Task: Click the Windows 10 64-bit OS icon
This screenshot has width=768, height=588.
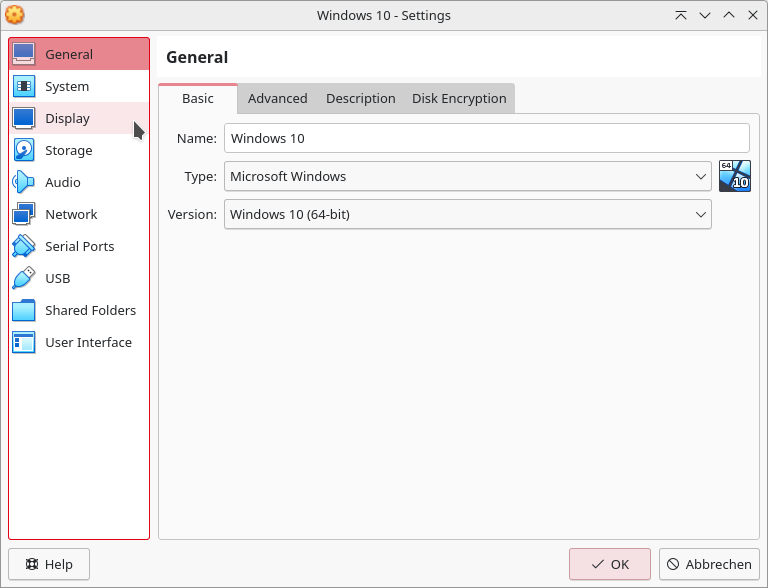Action: (735, 176)
